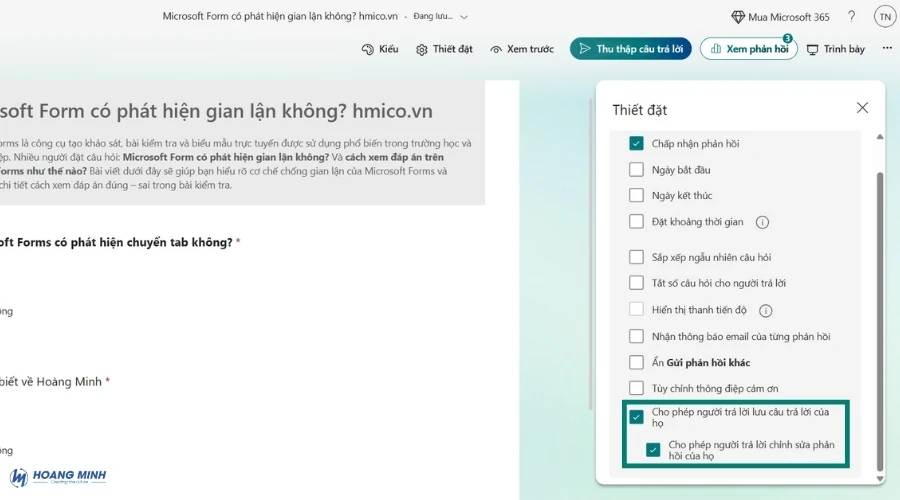Check Tùy chỉnh thông điệp cảm ơn
Image resolution: width=900 pixels, height=500 pixels.
click(636, 388)
